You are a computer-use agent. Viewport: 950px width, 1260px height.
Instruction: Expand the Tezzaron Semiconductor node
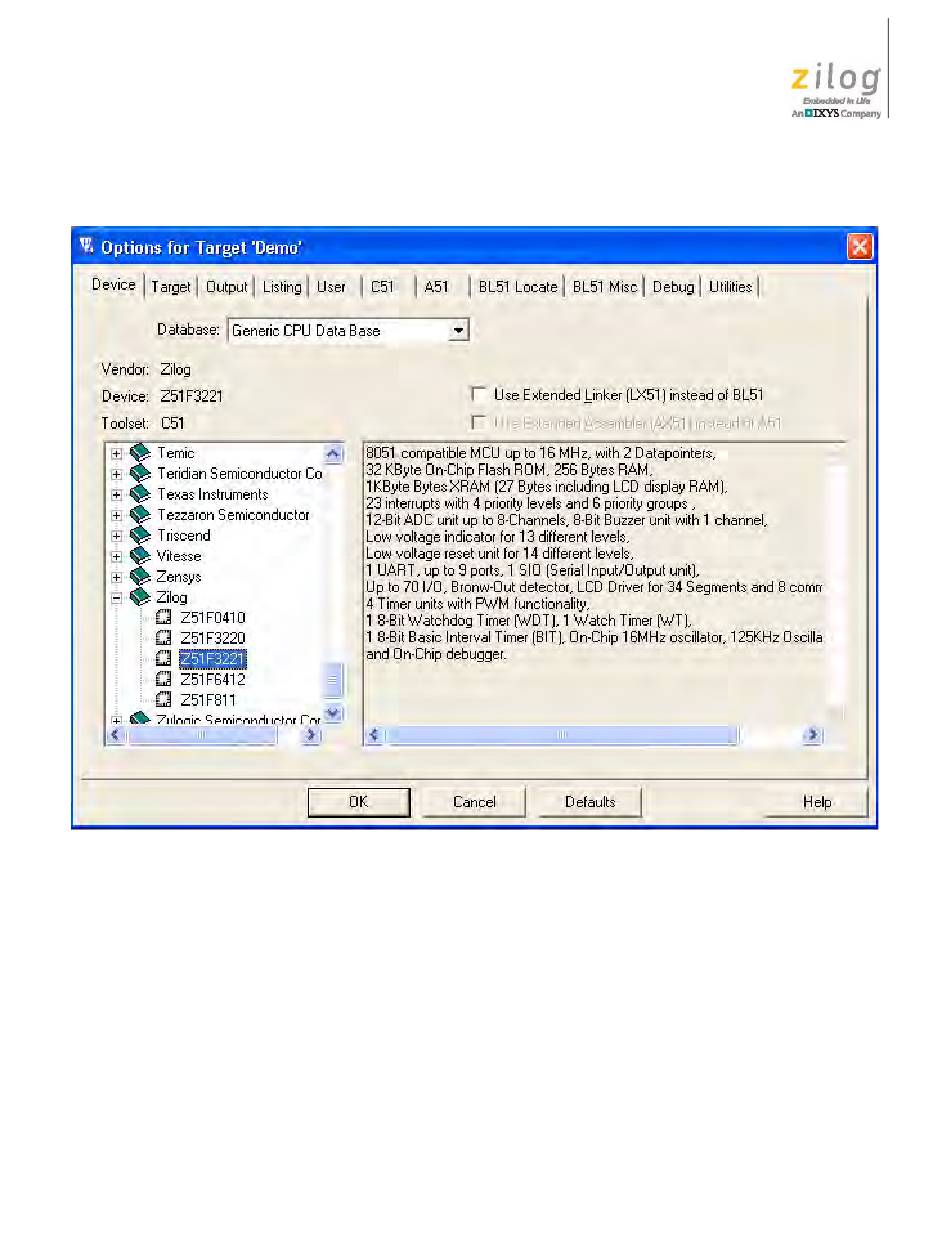click(x=117, y=515)
